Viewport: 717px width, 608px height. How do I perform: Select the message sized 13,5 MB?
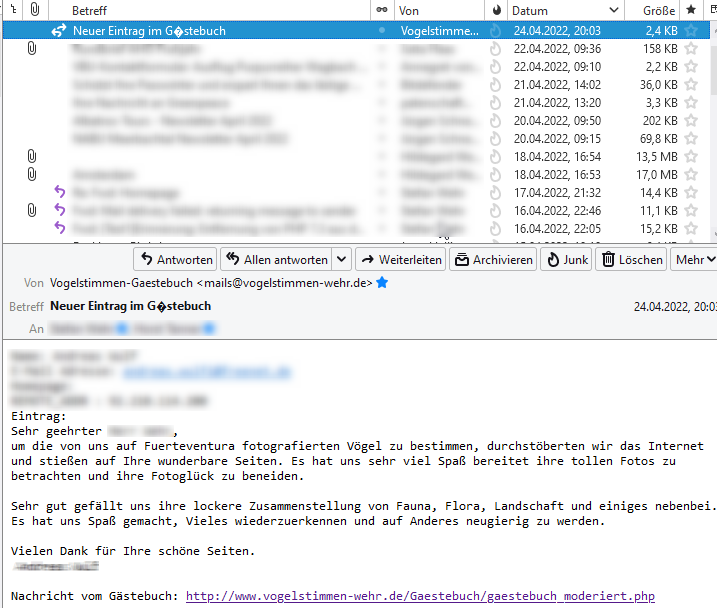tap(356, 156)
